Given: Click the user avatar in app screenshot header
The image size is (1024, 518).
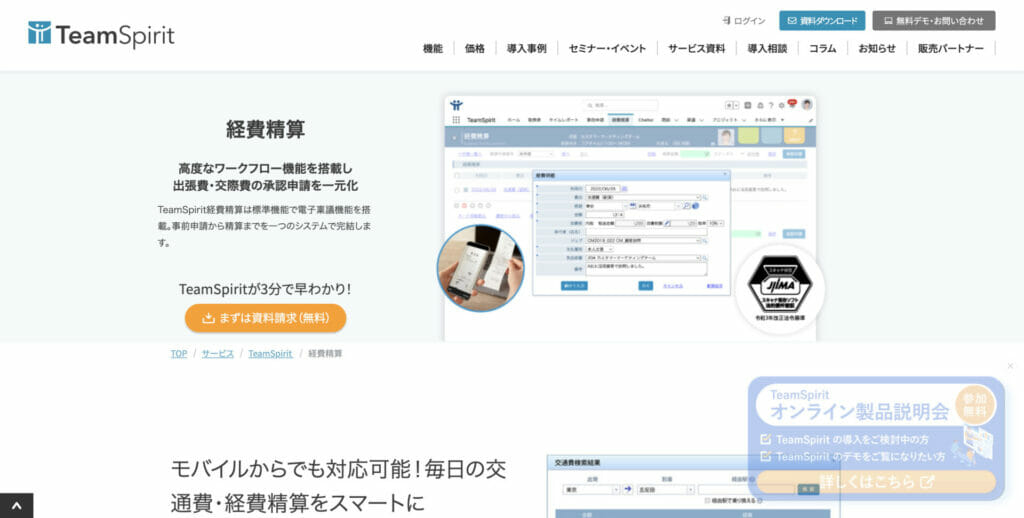Looking at the screenshot, I should [807, 105].
